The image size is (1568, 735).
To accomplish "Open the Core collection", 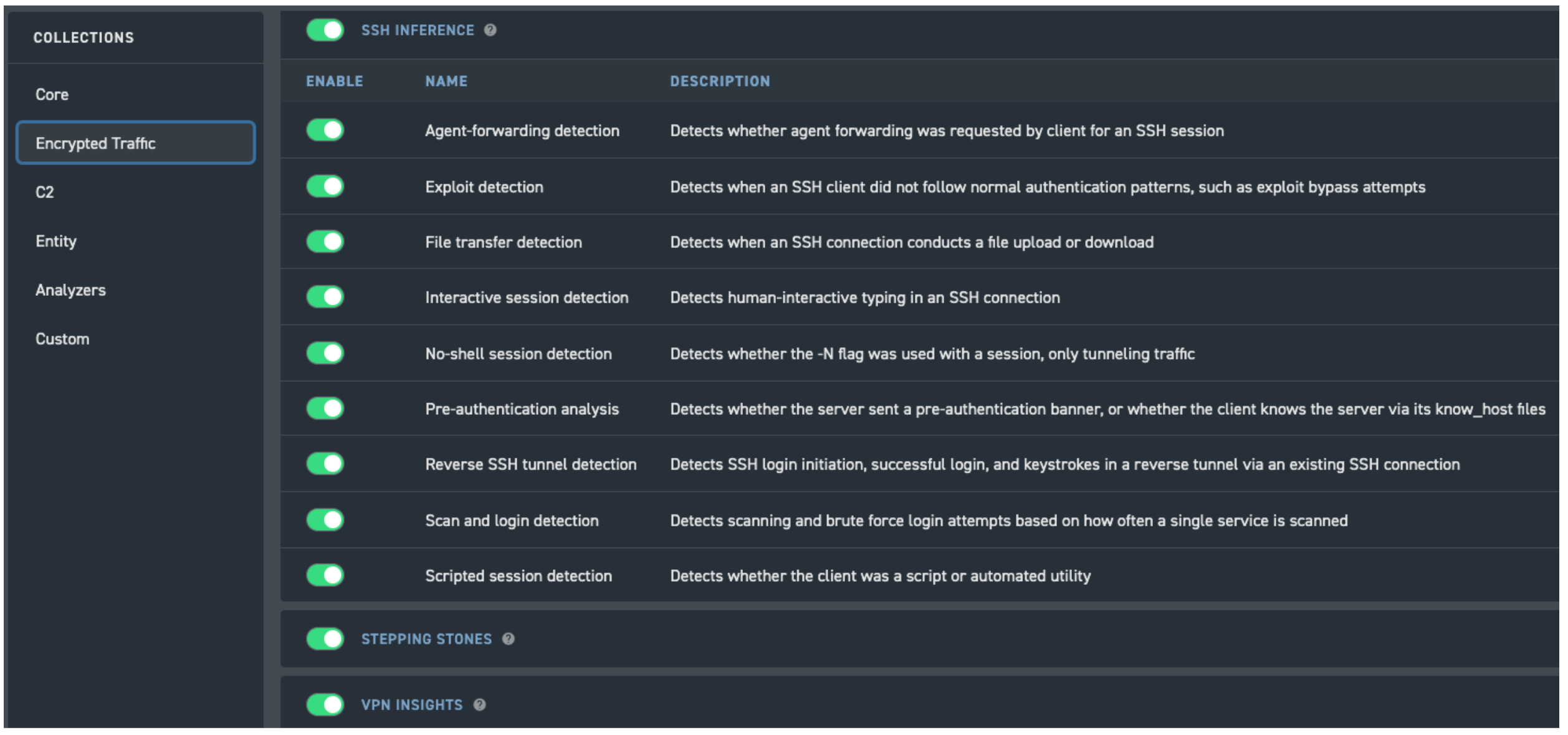I will (x=52, y=95).
